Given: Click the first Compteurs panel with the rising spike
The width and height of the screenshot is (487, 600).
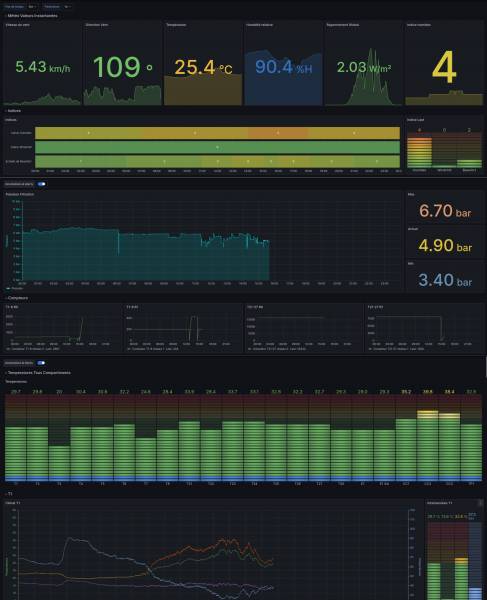Looking at the screenshot, I should [63, 328].
